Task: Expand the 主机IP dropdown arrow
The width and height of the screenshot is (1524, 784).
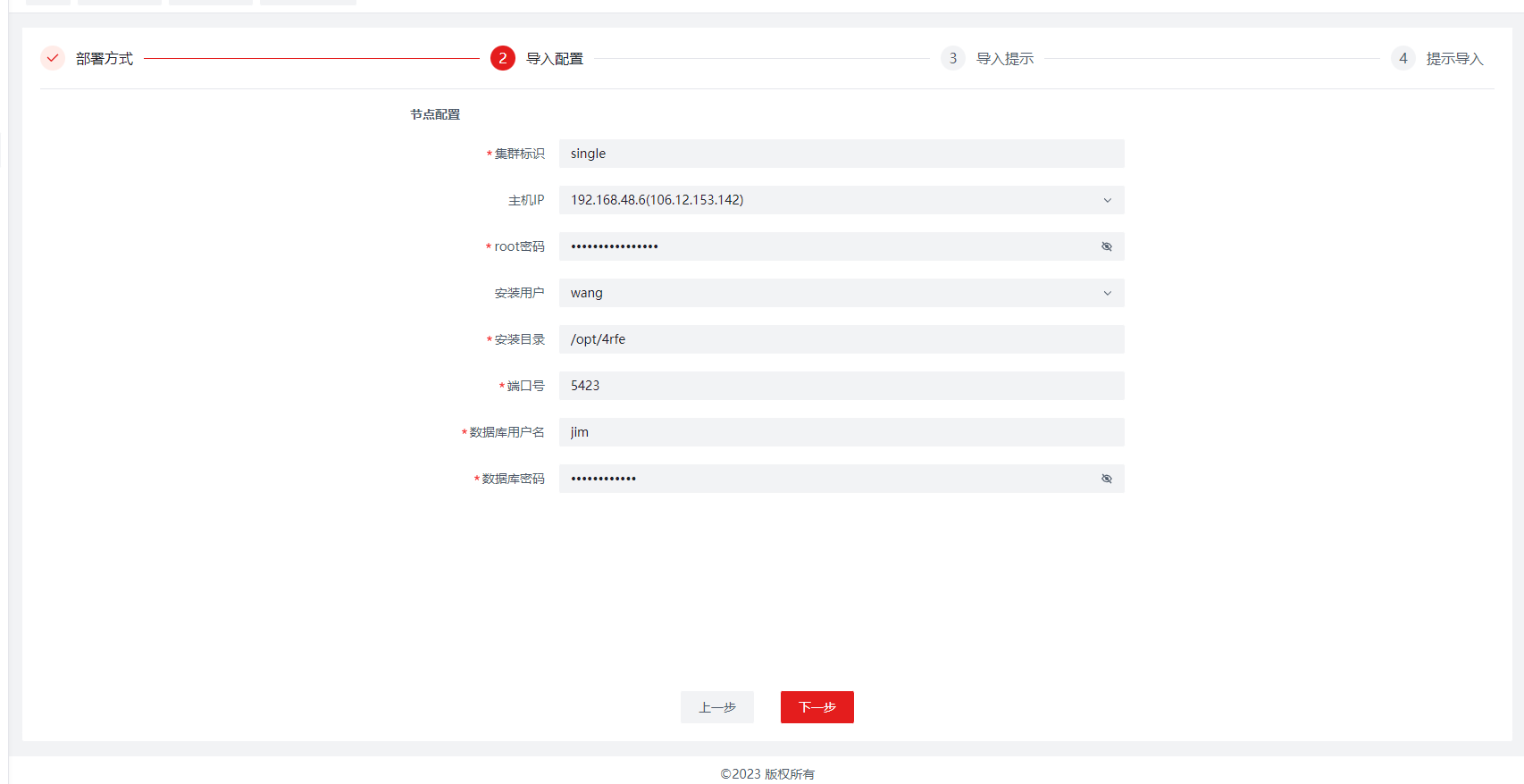Action: pyautogui.click(x=1108, y=200)
